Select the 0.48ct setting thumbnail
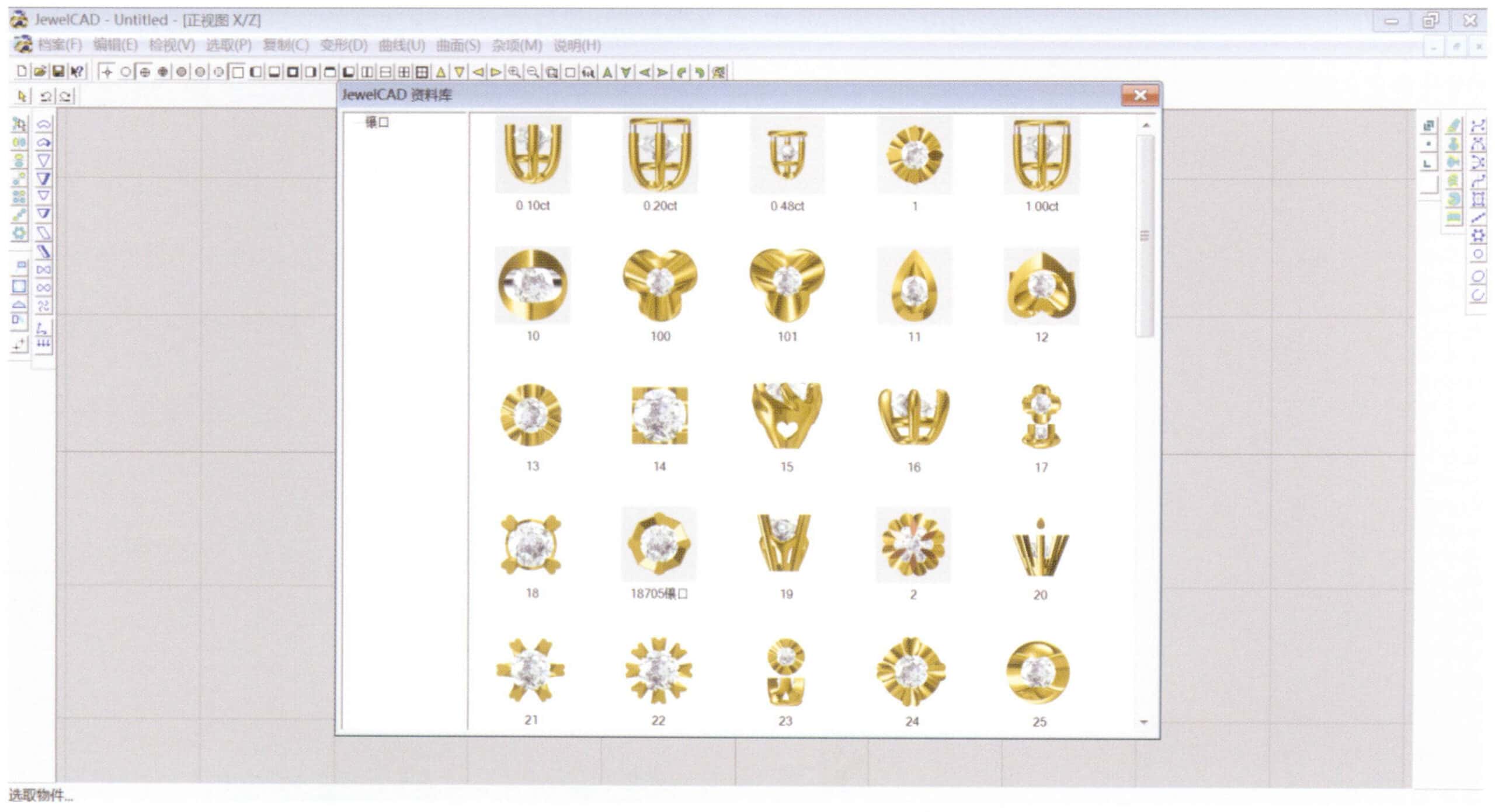 [787, 155]
